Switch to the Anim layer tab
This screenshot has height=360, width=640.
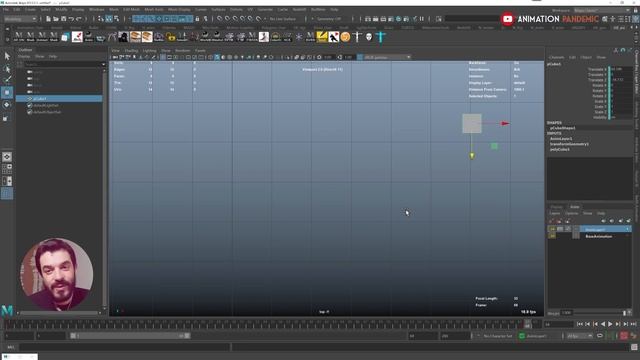point(574,207)
